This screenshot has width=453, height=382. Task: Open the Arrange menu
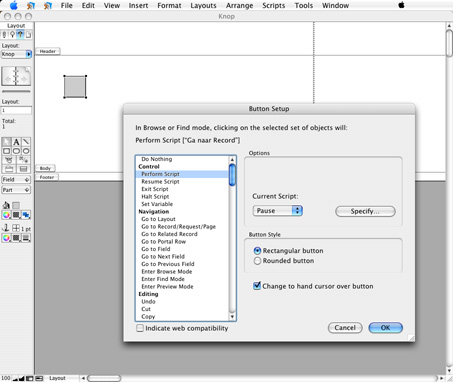coord(239,5)
